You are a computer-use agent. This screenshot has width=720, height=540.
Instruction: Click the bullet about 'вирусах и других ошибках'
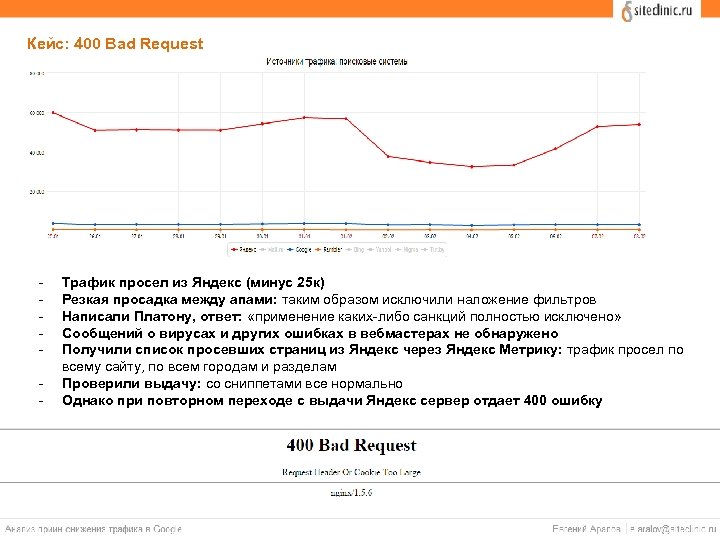tap(310, 333)
